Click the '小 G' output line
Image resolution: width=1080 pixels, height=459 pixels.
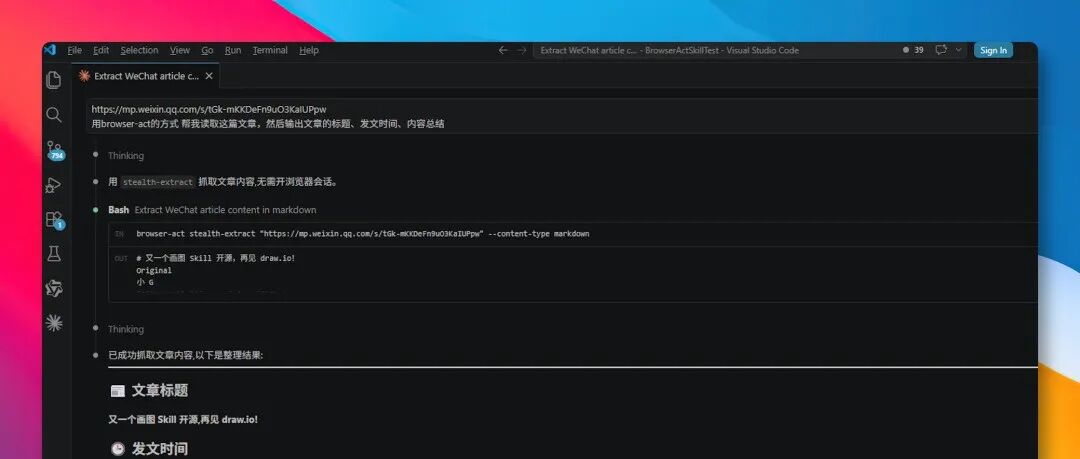[145, 283]
